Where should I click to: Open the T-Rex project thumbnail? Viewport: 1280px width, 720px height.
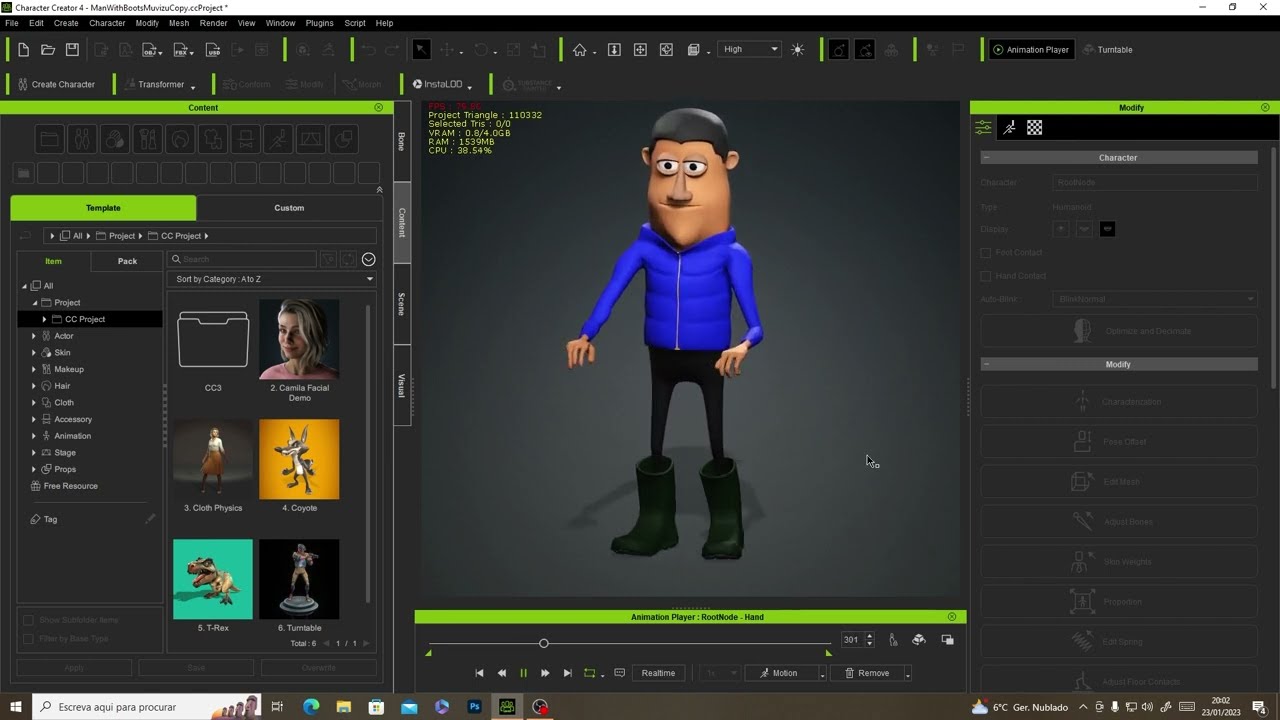(213, 579)
